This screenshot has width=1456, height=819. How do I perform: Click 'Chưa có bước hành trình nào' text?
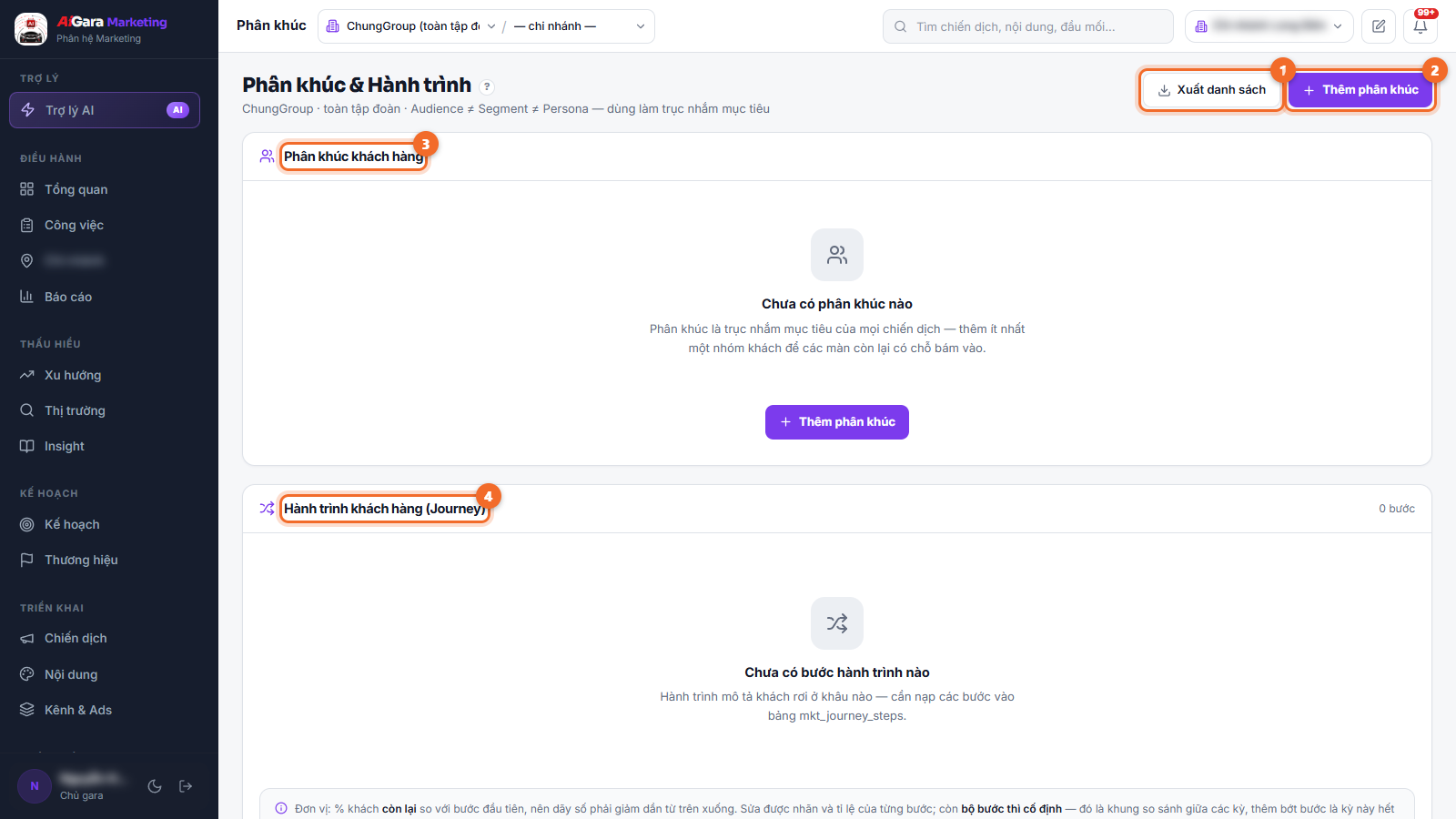point(837,672)
